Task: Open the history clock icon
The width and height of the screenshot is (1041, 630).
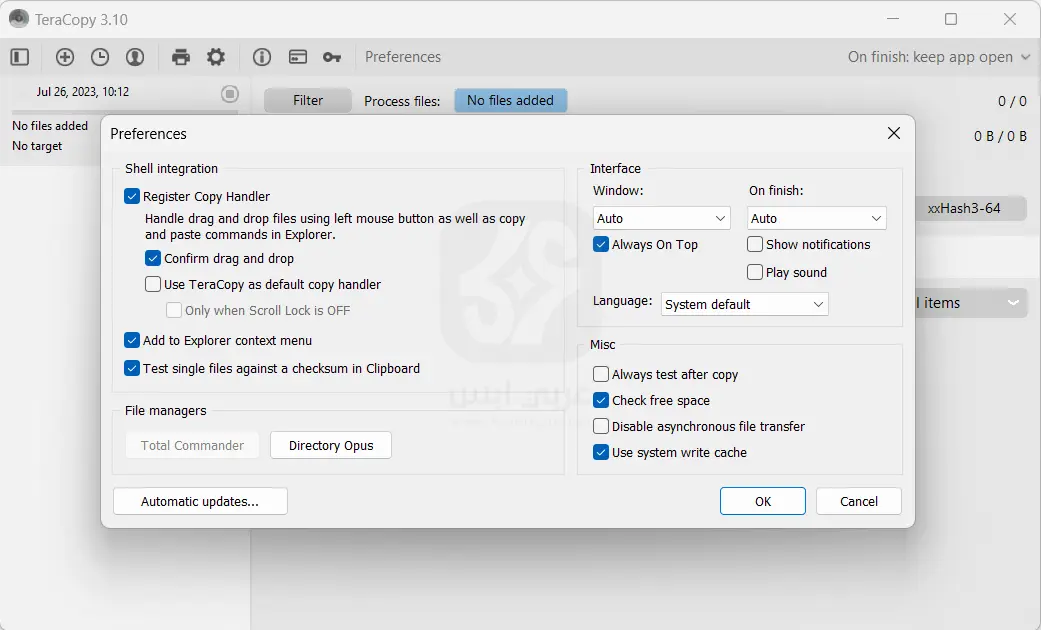Action: 100,57
